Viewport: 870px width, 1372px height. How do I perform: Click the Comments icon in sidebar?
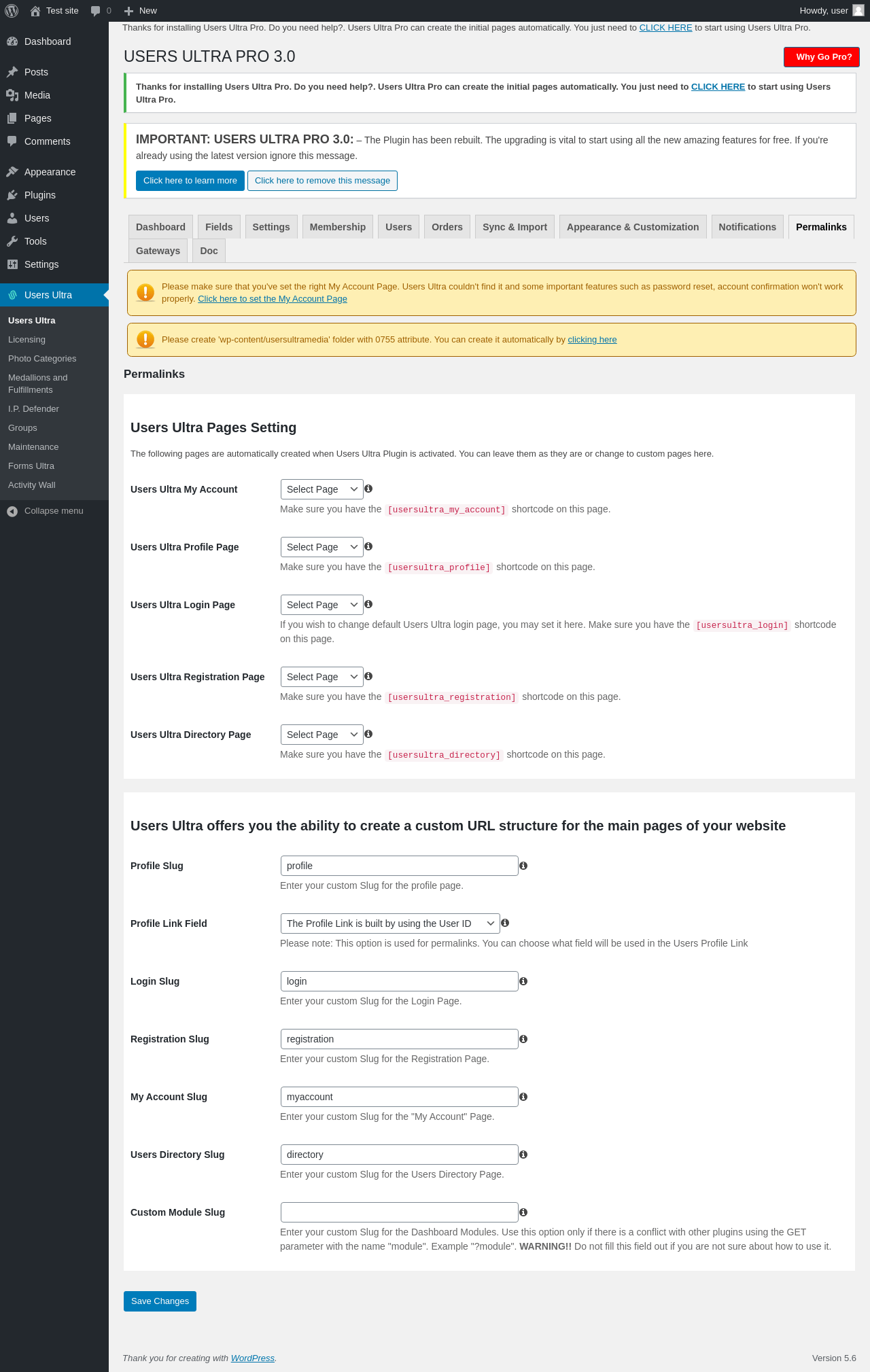12,141
